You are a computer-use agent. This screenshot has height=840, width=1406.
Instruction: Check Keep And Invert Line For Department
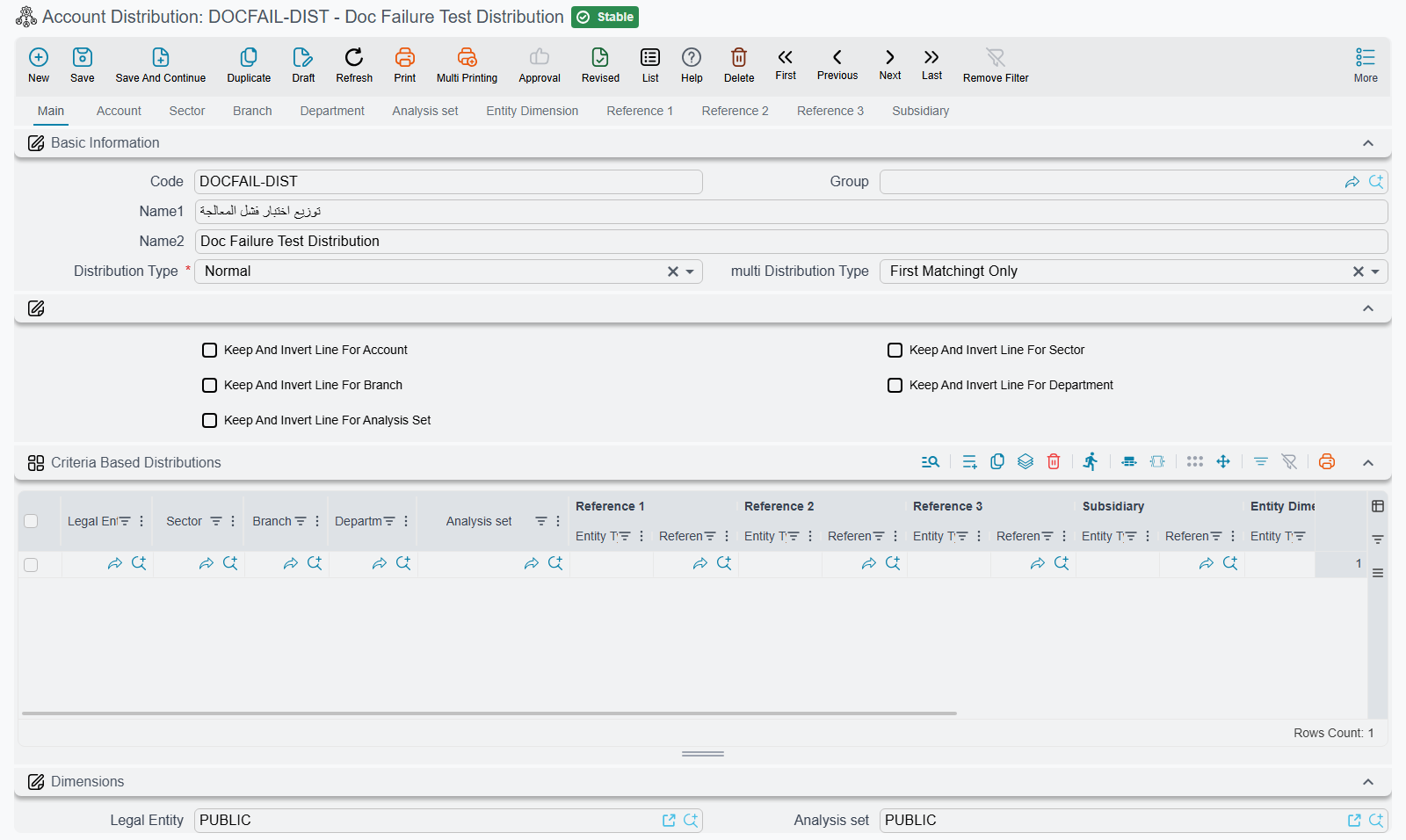tap(895, 385)
